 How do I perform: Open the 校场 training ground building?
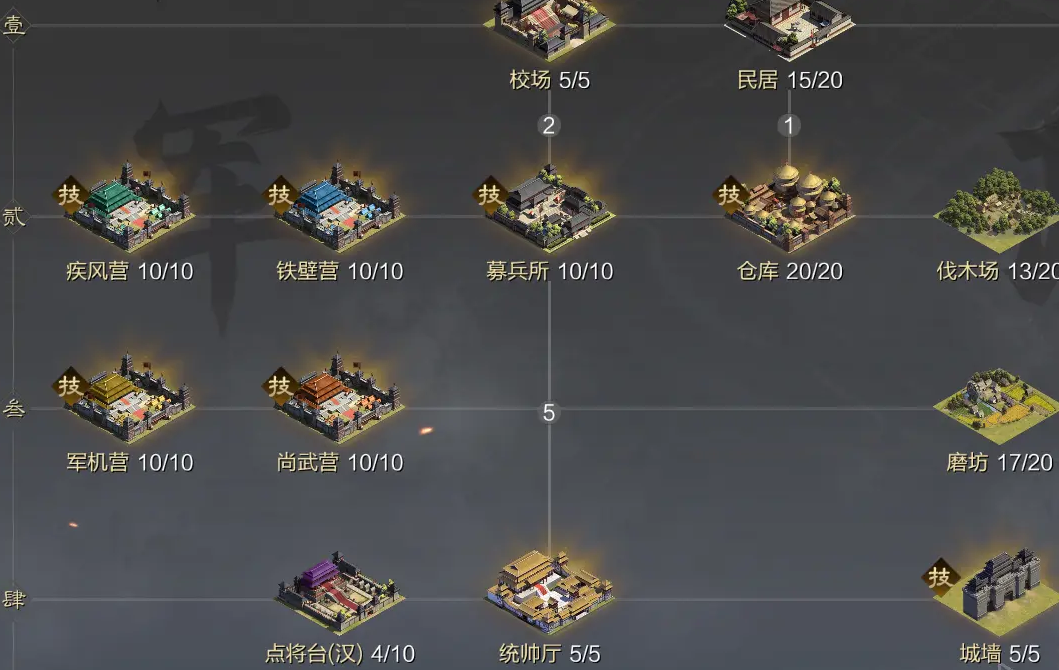549,27
